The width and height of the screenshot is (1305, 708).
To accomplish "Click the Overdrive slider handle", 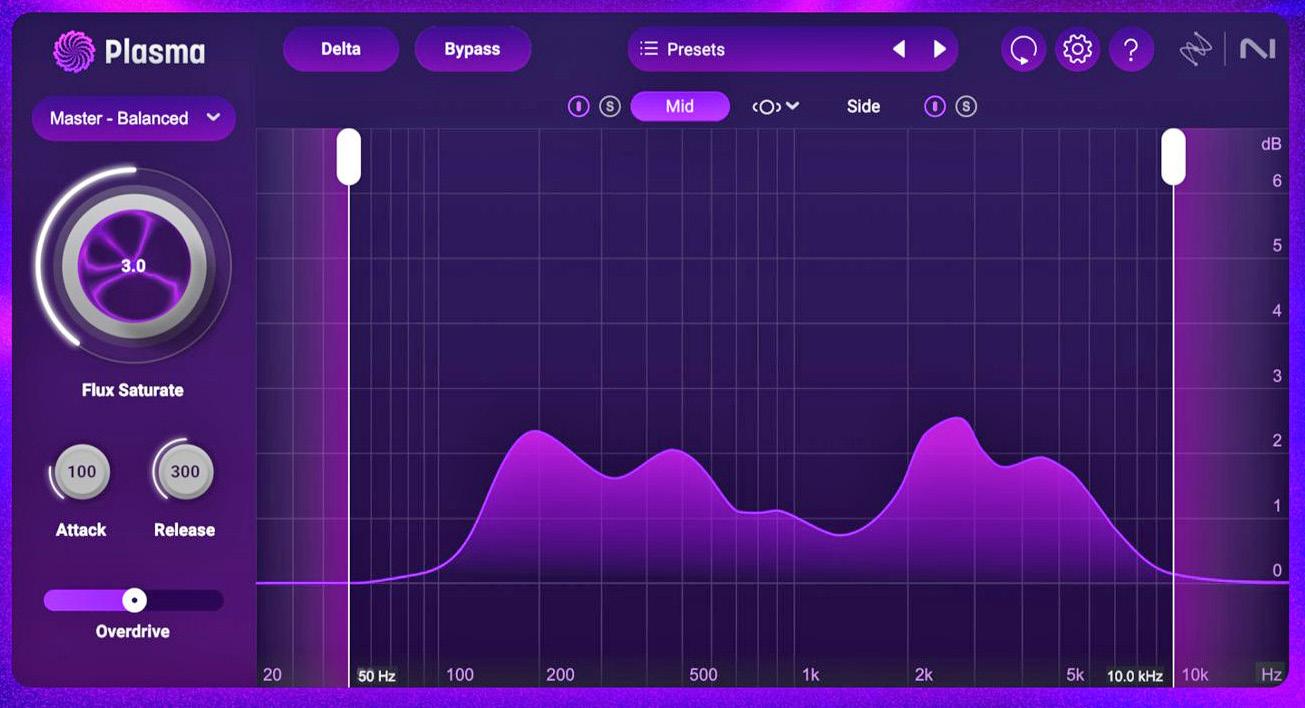I will pos(134,600).
